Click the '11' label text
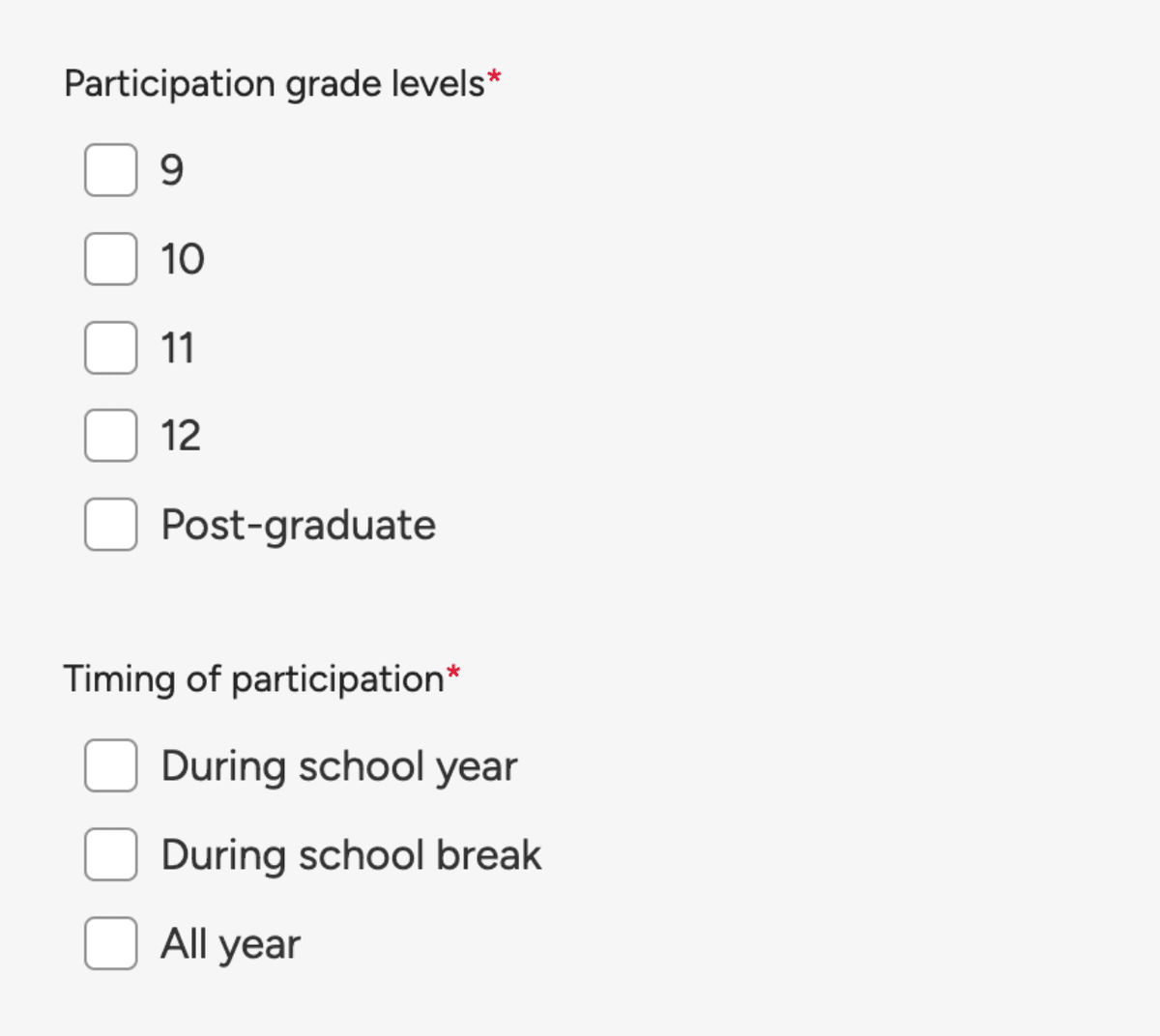 click(x=179, y=348)
